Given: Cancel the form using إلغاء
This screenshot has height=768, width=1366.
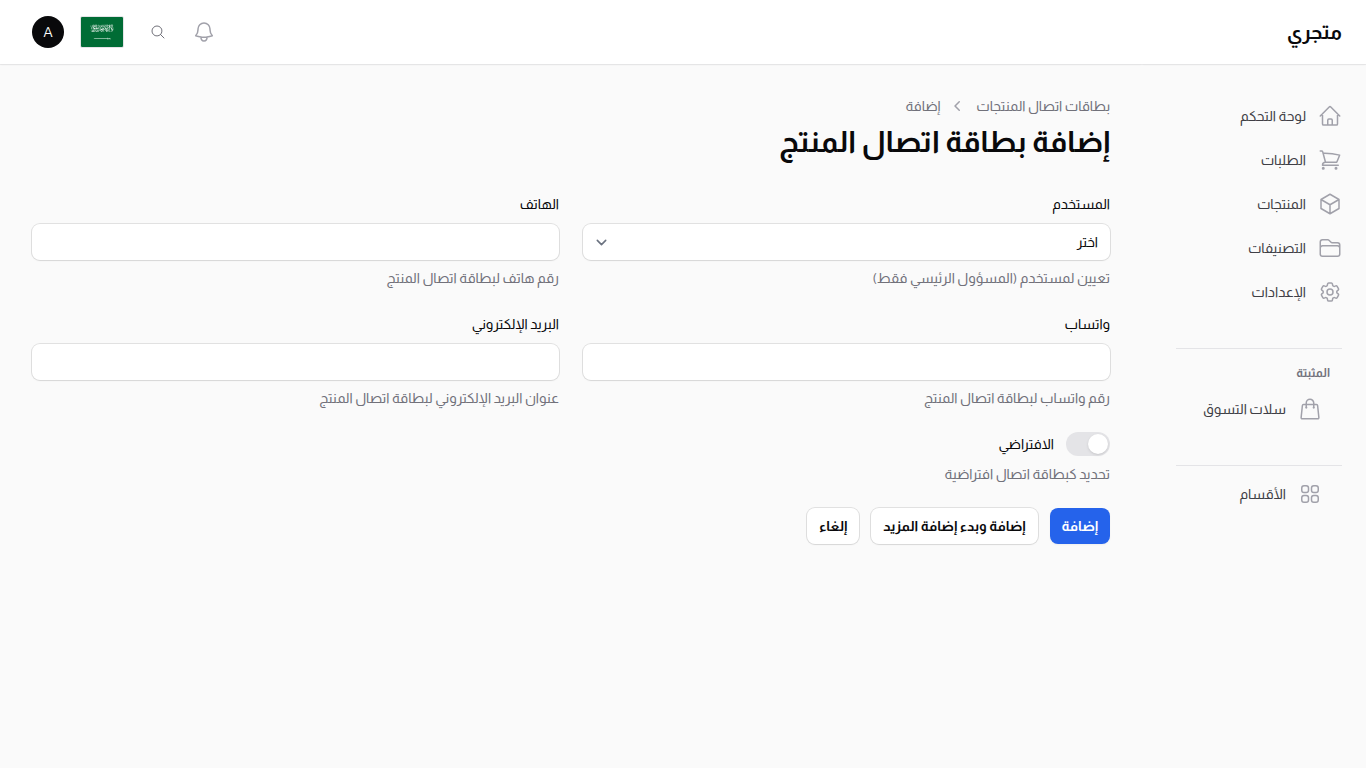Looking at the screenshot, I should (x=832, y=525).
